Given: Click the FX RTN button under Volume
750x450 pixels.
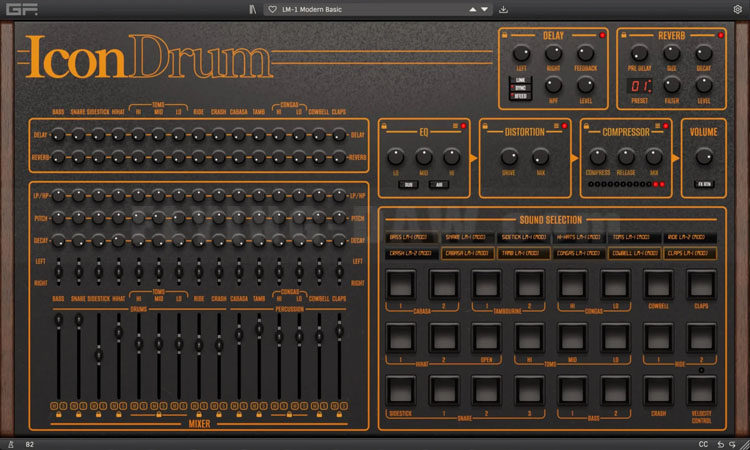Looking at the screenshot, I should tap(704, 184).
